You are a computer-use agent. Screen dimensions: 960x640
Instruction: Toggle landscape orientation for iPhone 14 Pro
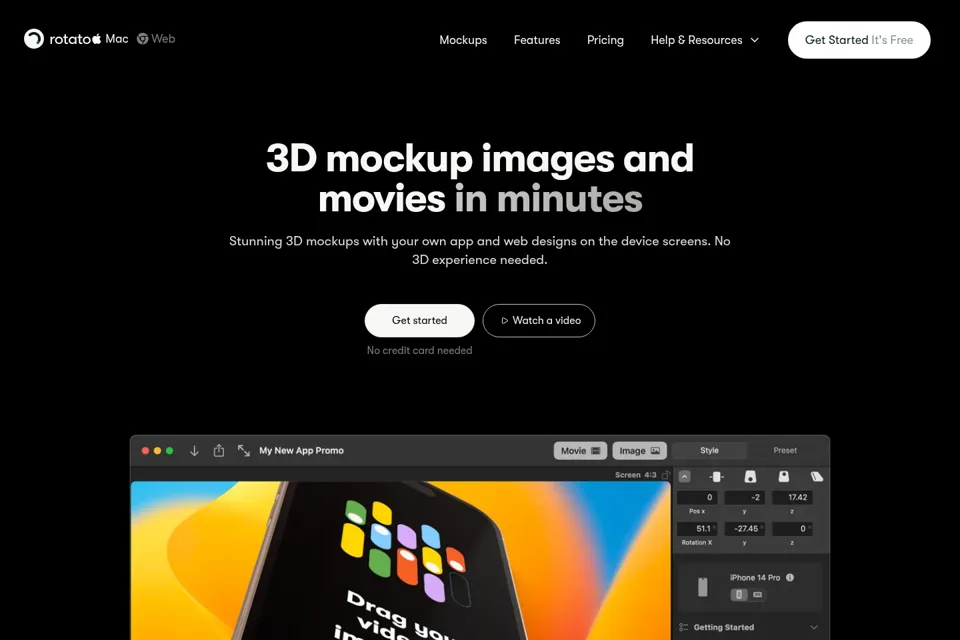click(x=757, y=595)
